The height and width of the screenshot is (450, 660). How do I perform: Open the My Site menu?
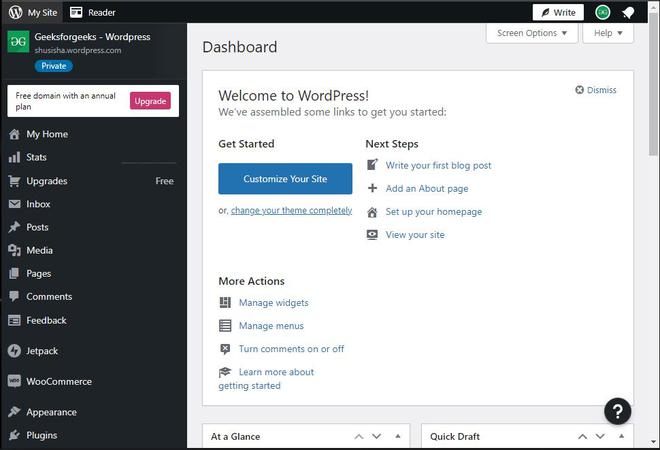[x=33, y=12]
